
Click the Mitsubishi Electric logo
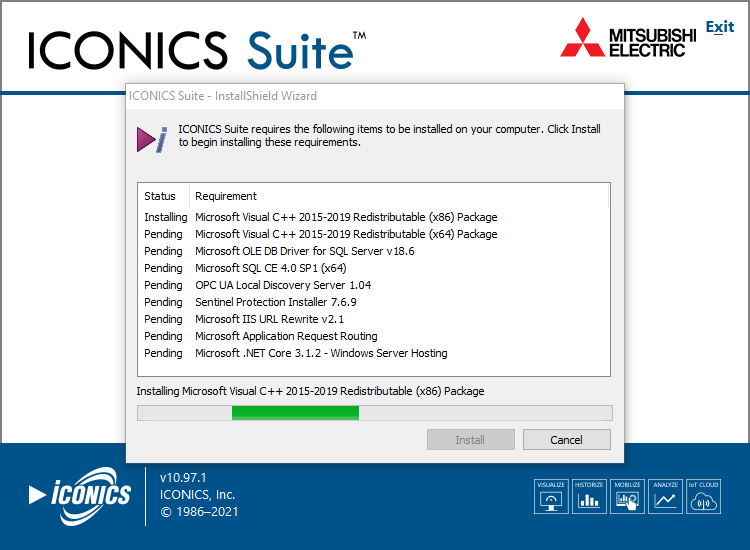pos(628,38)
